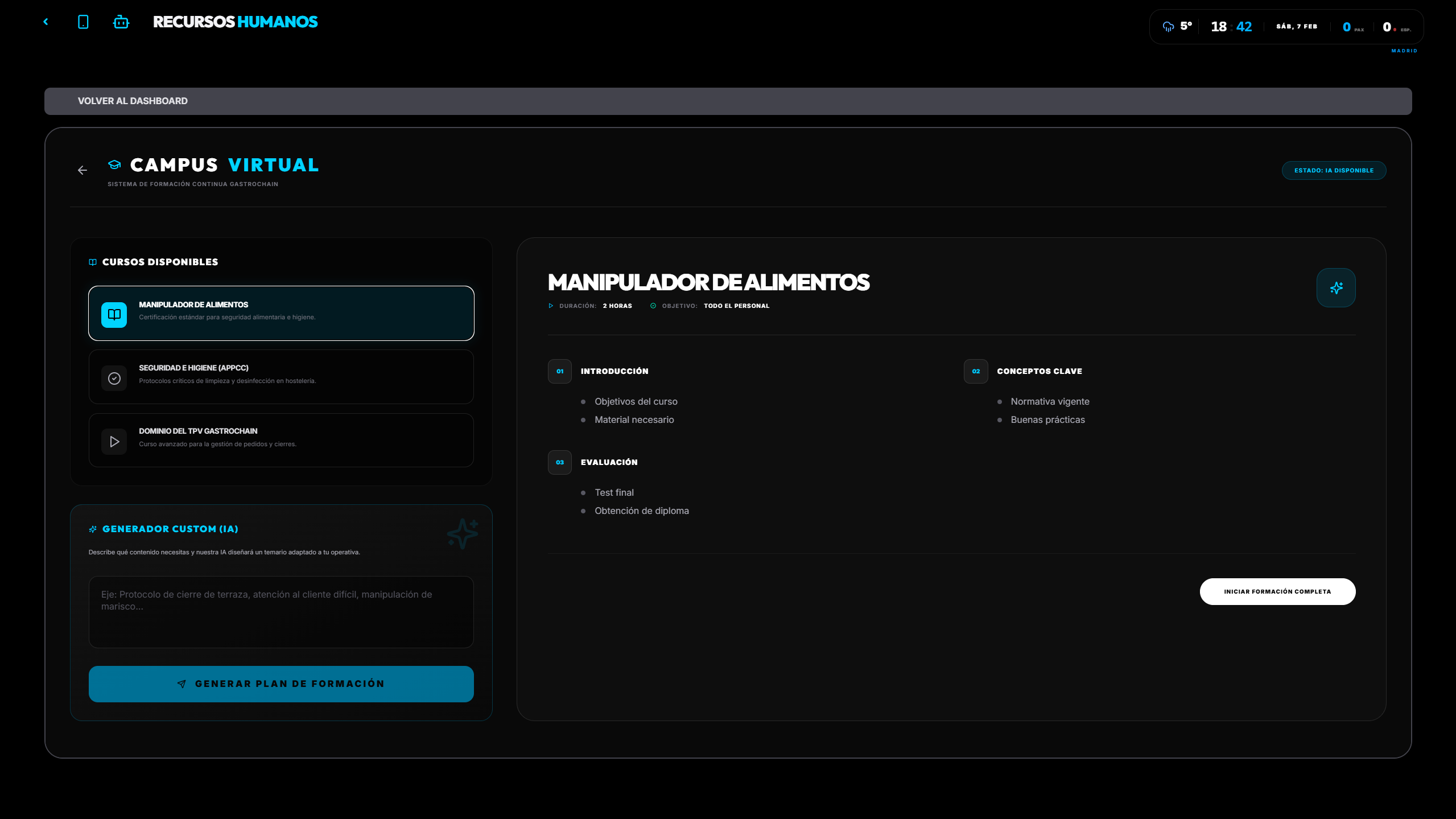Select the play icon on Dominio del TPV Gastrochain
The height and width of the screenshot is (819, 1456).
[x=114, y=441]
